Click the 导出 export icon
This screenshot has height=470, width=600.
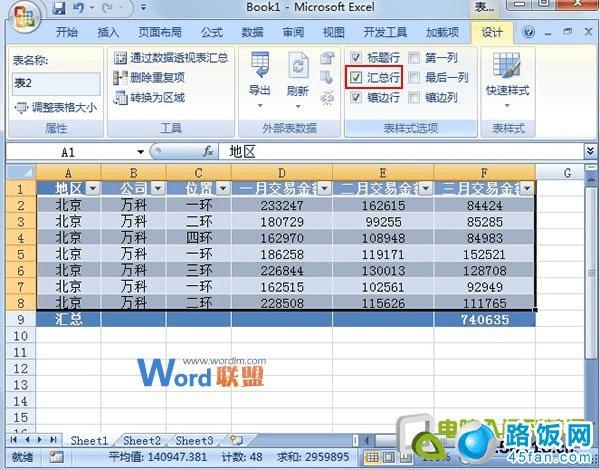260,66
